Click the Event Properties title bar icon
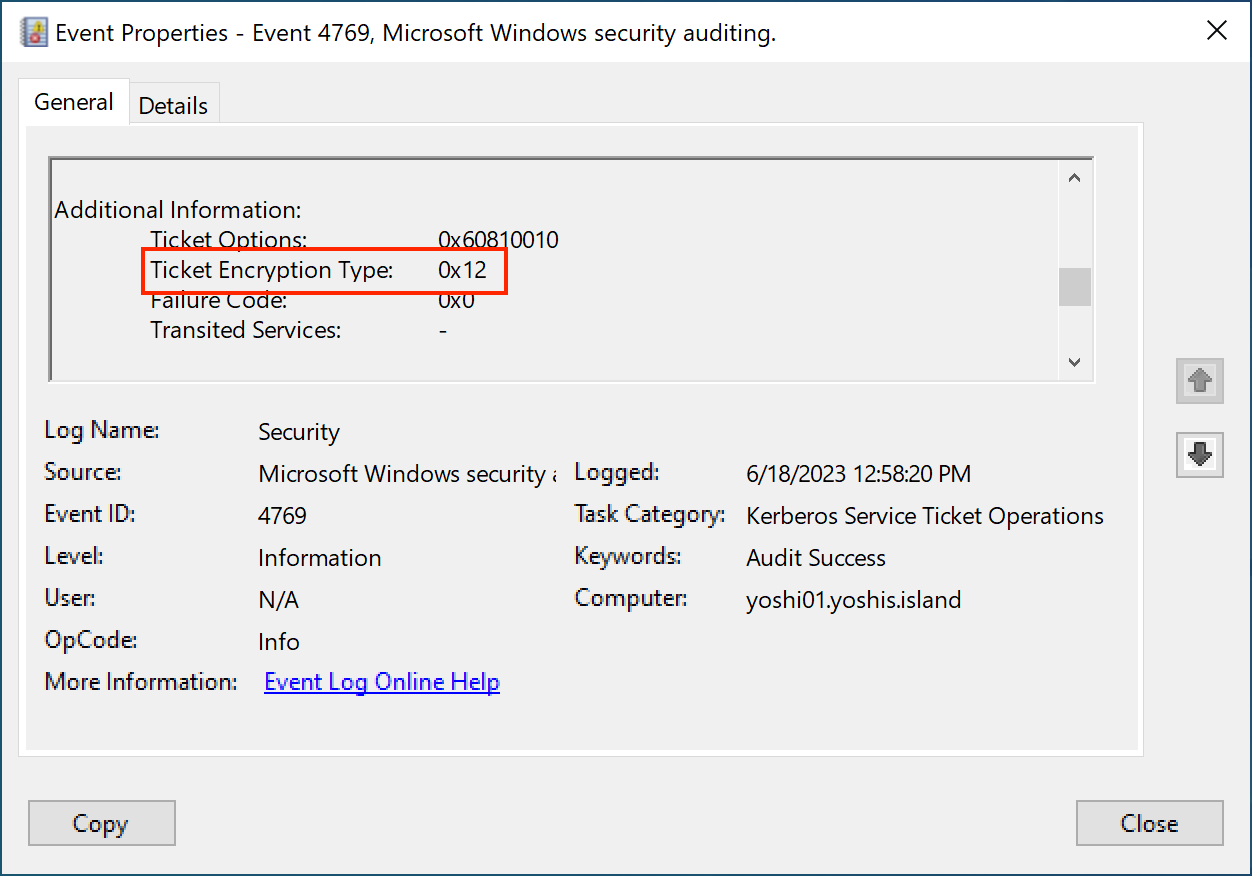The width and height of the screenshot is (1252, 876). [34, 32]
